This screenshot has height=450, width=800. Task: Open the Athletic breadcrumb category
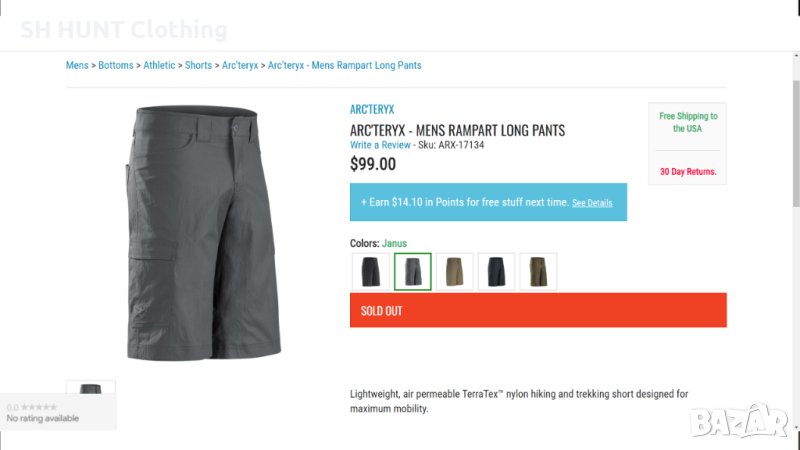pos(159,66)
